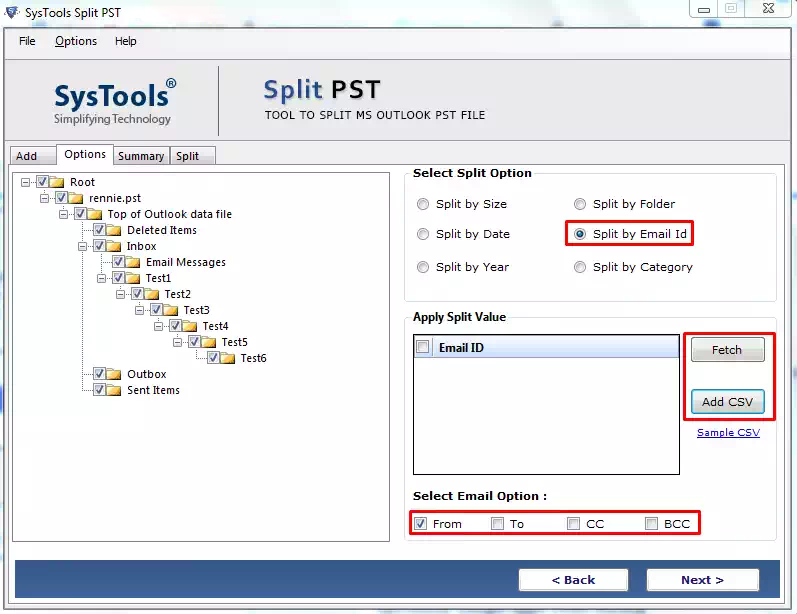
Task: Select the Split by Date radio button
Action: point(423,234)
